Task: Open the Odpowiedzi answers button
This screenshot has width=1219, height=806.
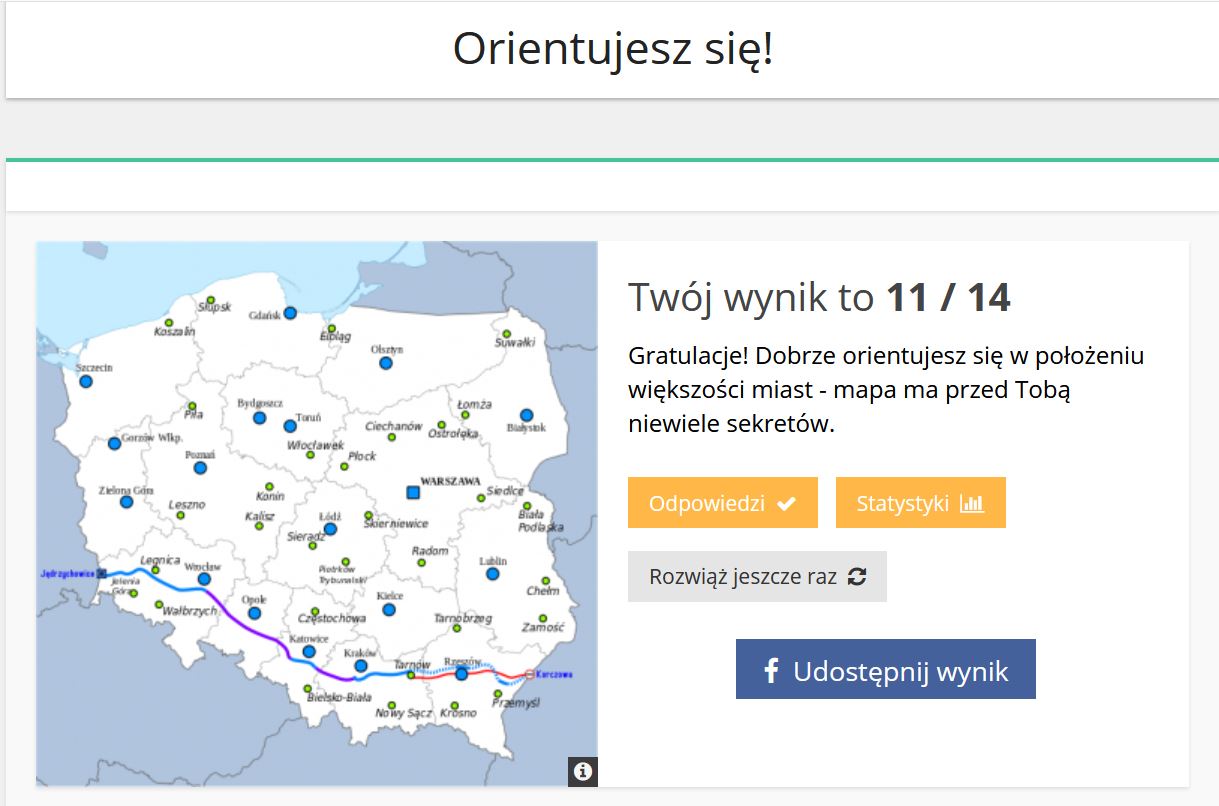Action: click(x=722, y=503)
